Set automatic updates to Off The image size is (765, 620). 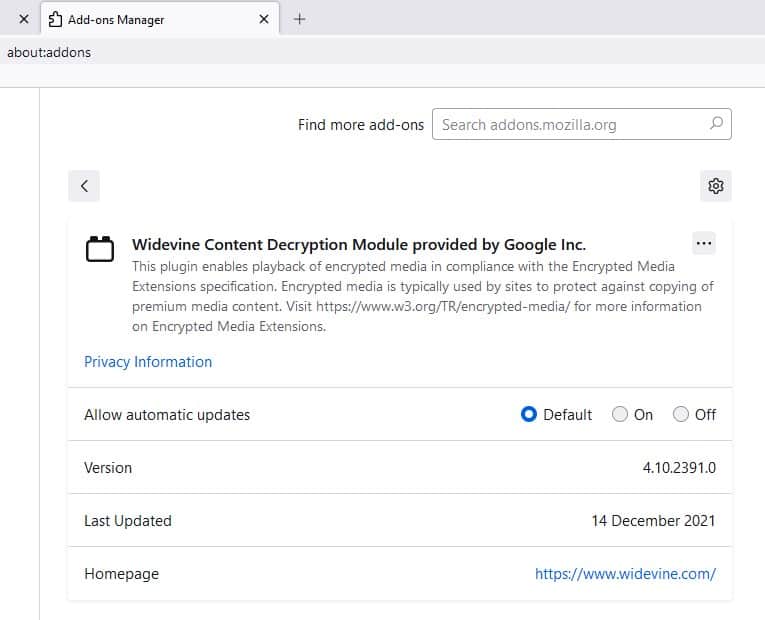(x=681, y=414)
